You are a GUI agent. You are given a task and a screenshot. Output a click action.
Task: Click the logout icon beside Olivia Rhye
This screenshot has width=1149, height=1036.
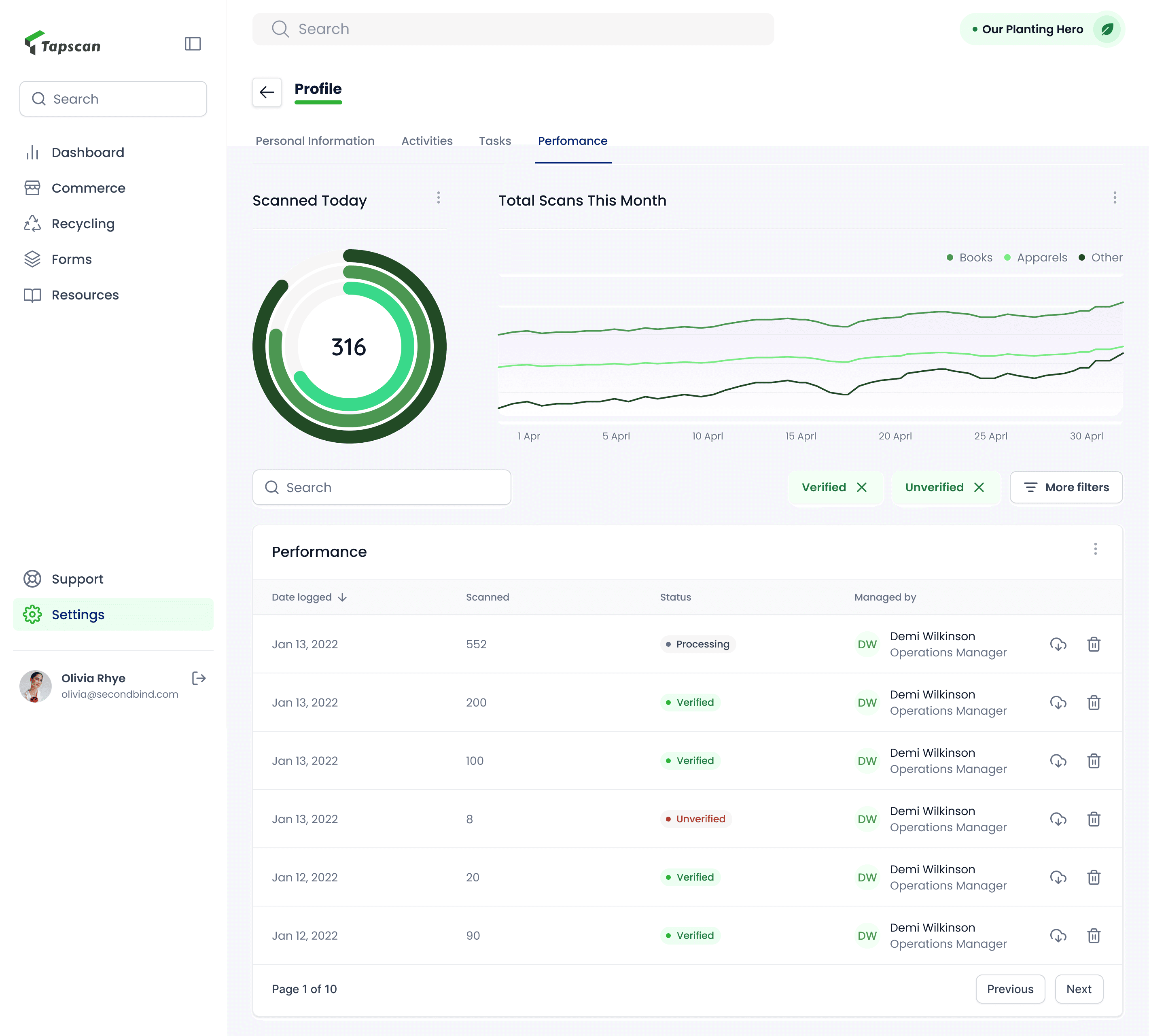pyautogui.click(x=199, y=678)
